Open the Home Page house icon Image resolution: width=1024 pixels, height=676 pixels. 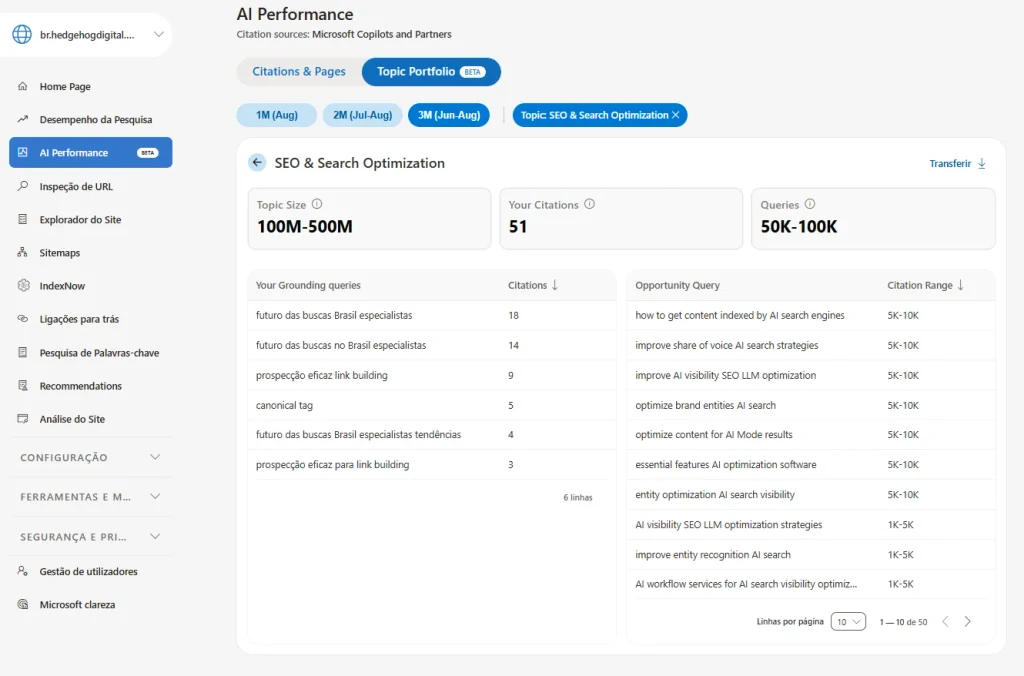[x=23, y=86]
